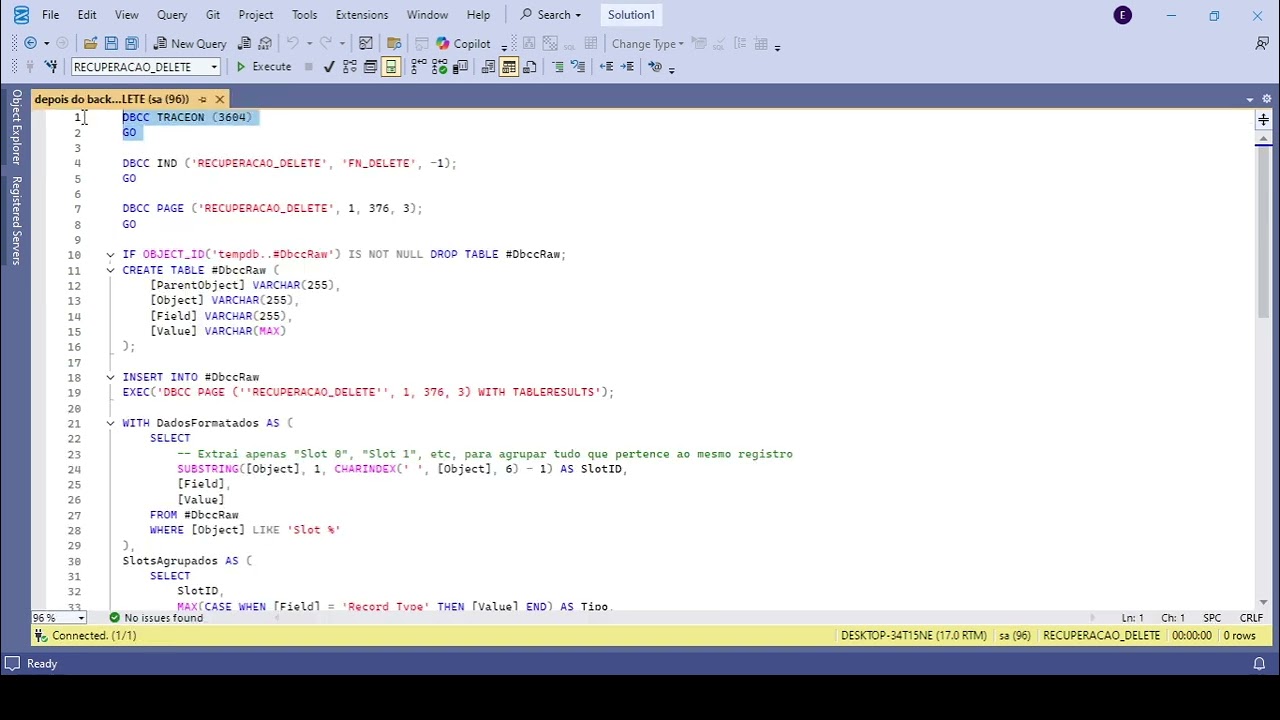Image resolution: width=1280 pixels, height=720 pixels.
Task: Uncomment the selected lines icon
Action: (578, 67)
